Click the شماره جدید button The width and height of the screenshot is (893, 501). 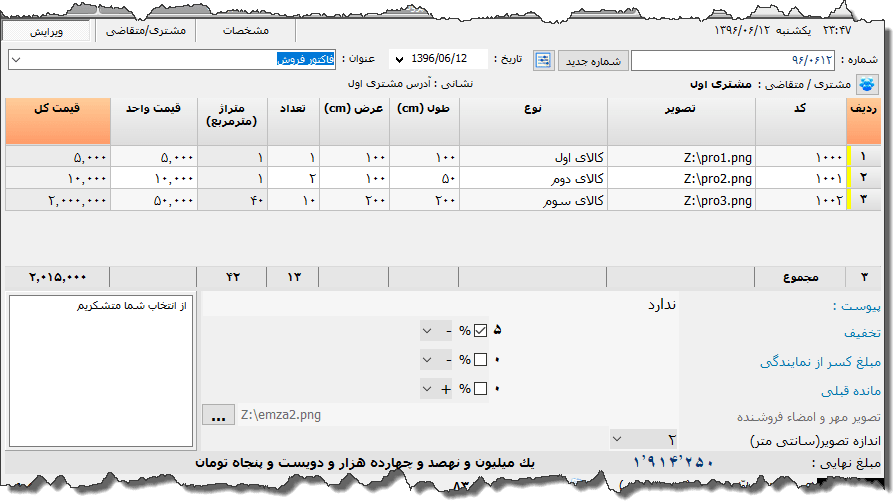point(593,61)
